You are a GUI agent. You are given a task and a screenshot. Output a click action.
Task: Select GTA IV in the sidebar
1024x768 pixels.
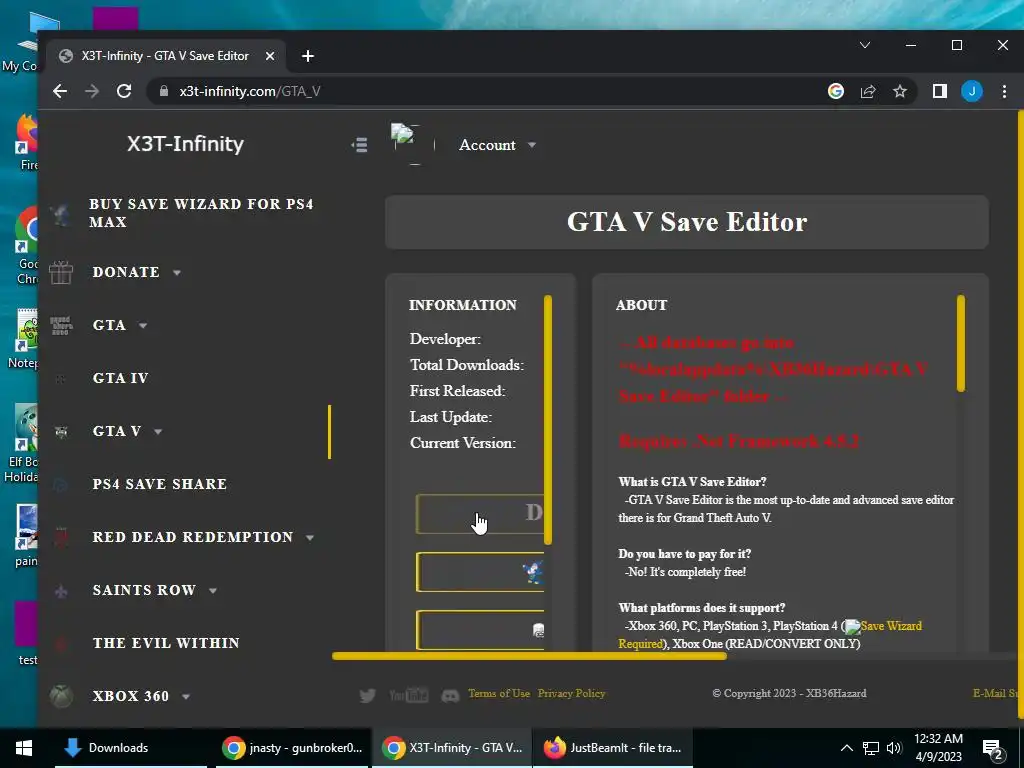[120, 378]
